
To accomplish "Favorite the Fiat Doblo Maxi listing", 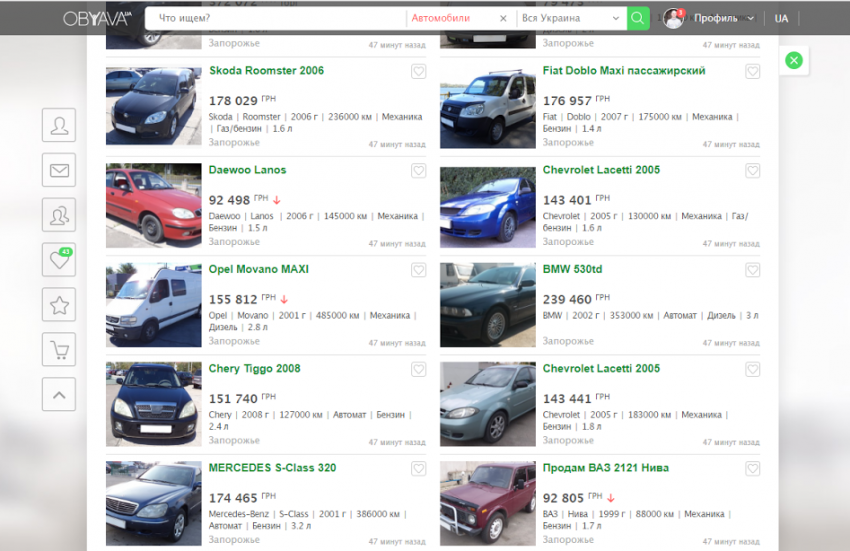I will tap(752, 72).
